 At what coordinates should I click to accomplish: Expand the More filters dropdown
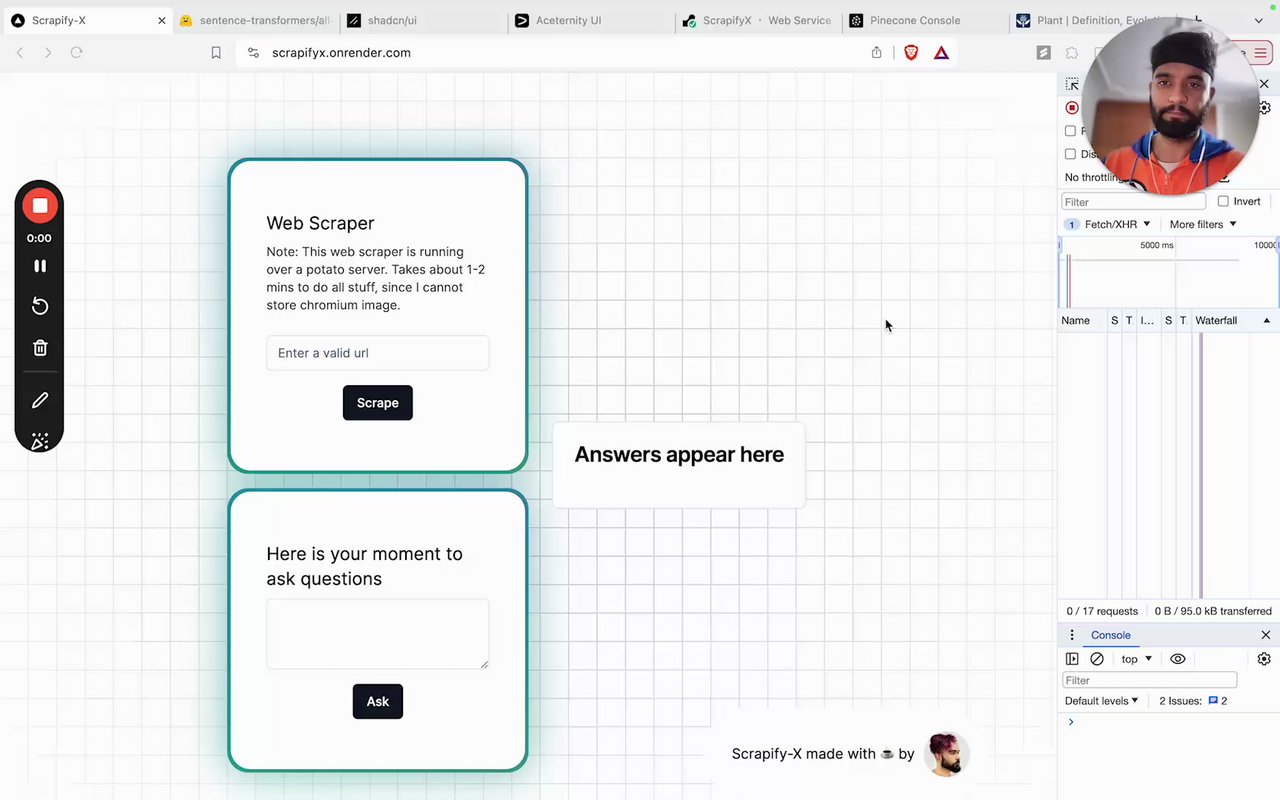(1203, 224)
